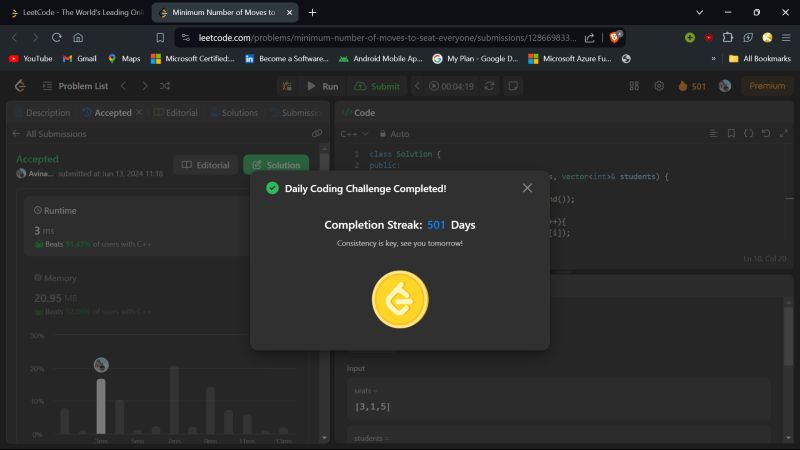Open the notes icon in toolbar
Screen dimensions: 800x450
pyautogui.click(x=513, y=86)
